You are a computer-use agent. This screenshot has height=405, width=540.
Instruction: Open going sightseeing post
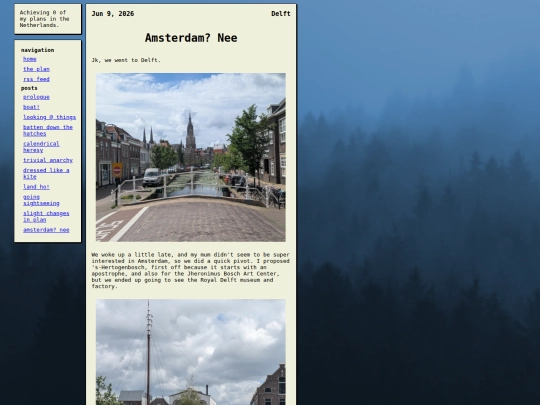point(41,200)
